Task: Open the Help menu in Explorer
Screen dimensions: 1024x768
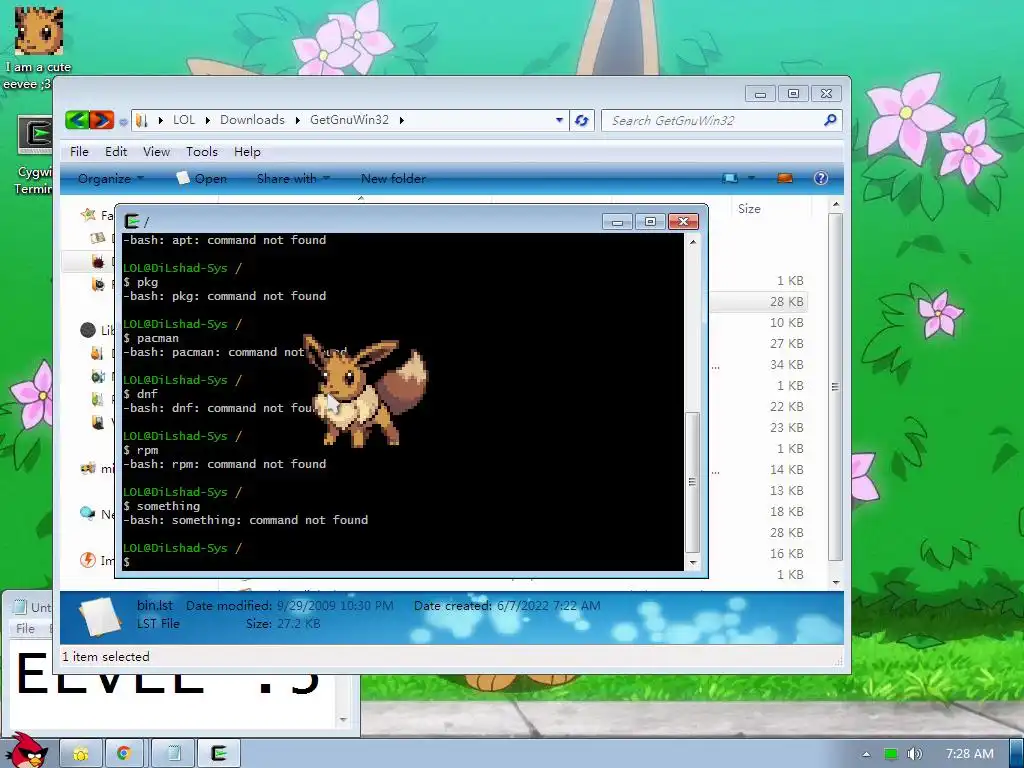Action: pos(247,152)
